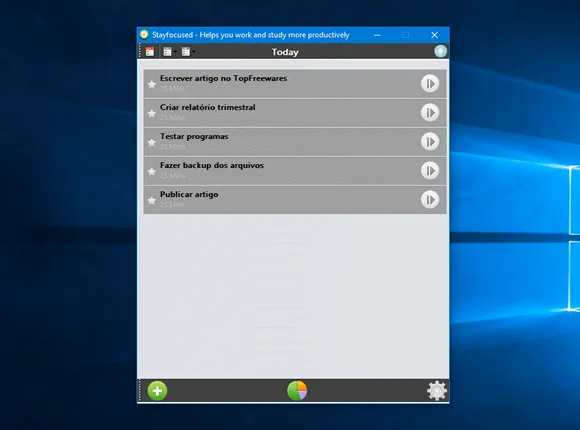Start the Testar programas task timer
580x430 pixels.
point(430,142)
